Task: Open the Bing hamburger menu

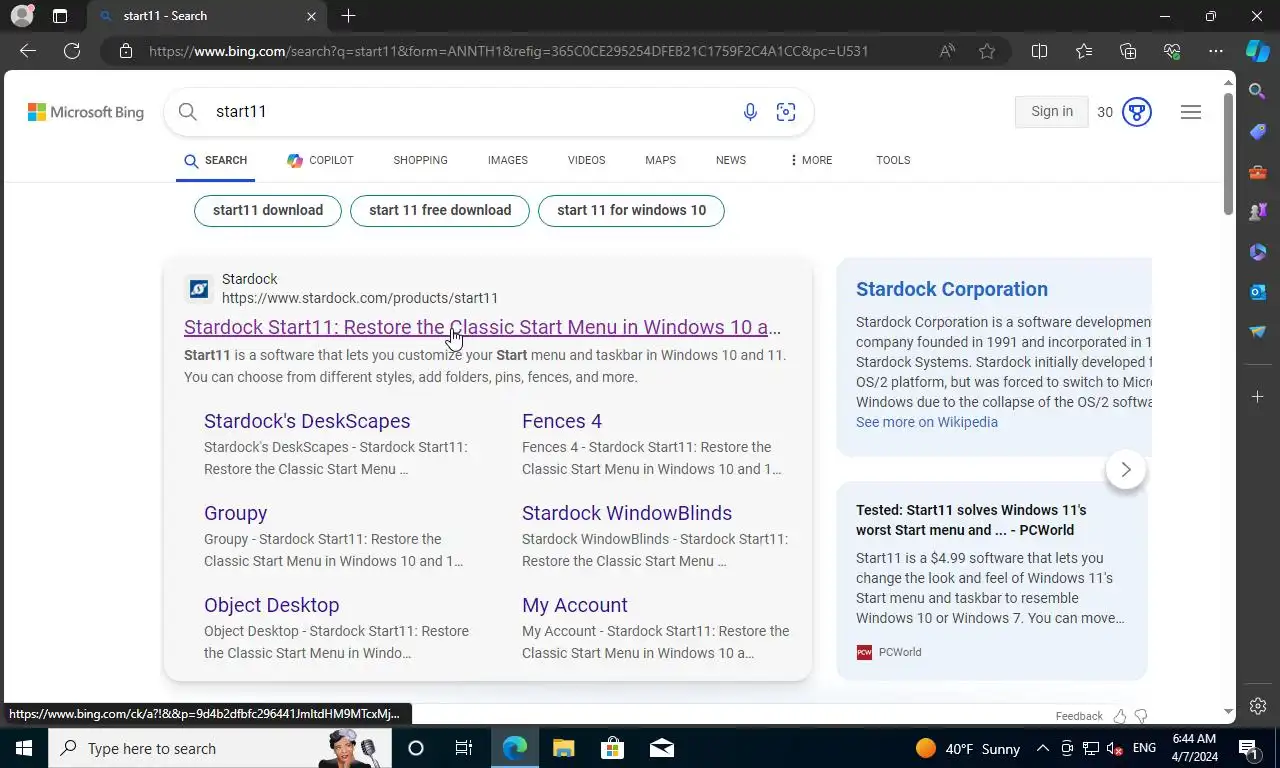Action: click(1191, 112)
